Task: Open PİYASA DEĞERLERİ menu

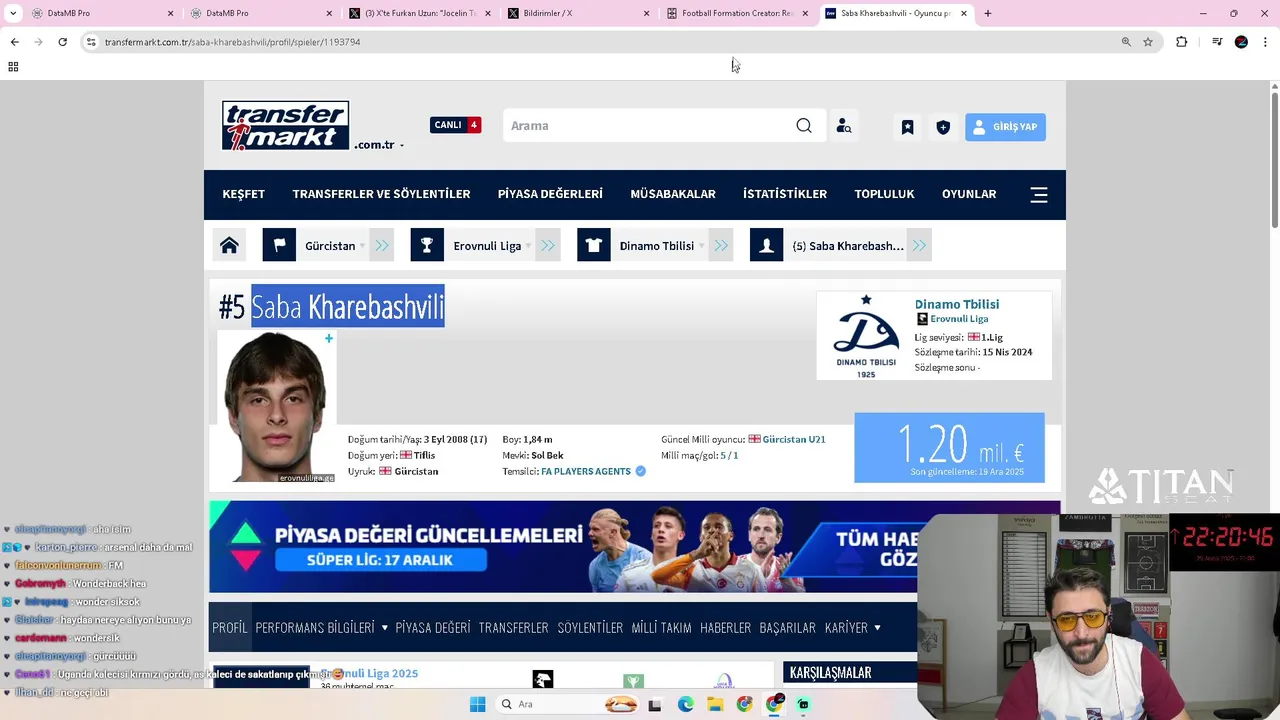Action: pyautogui.click(x=550, y=194)
